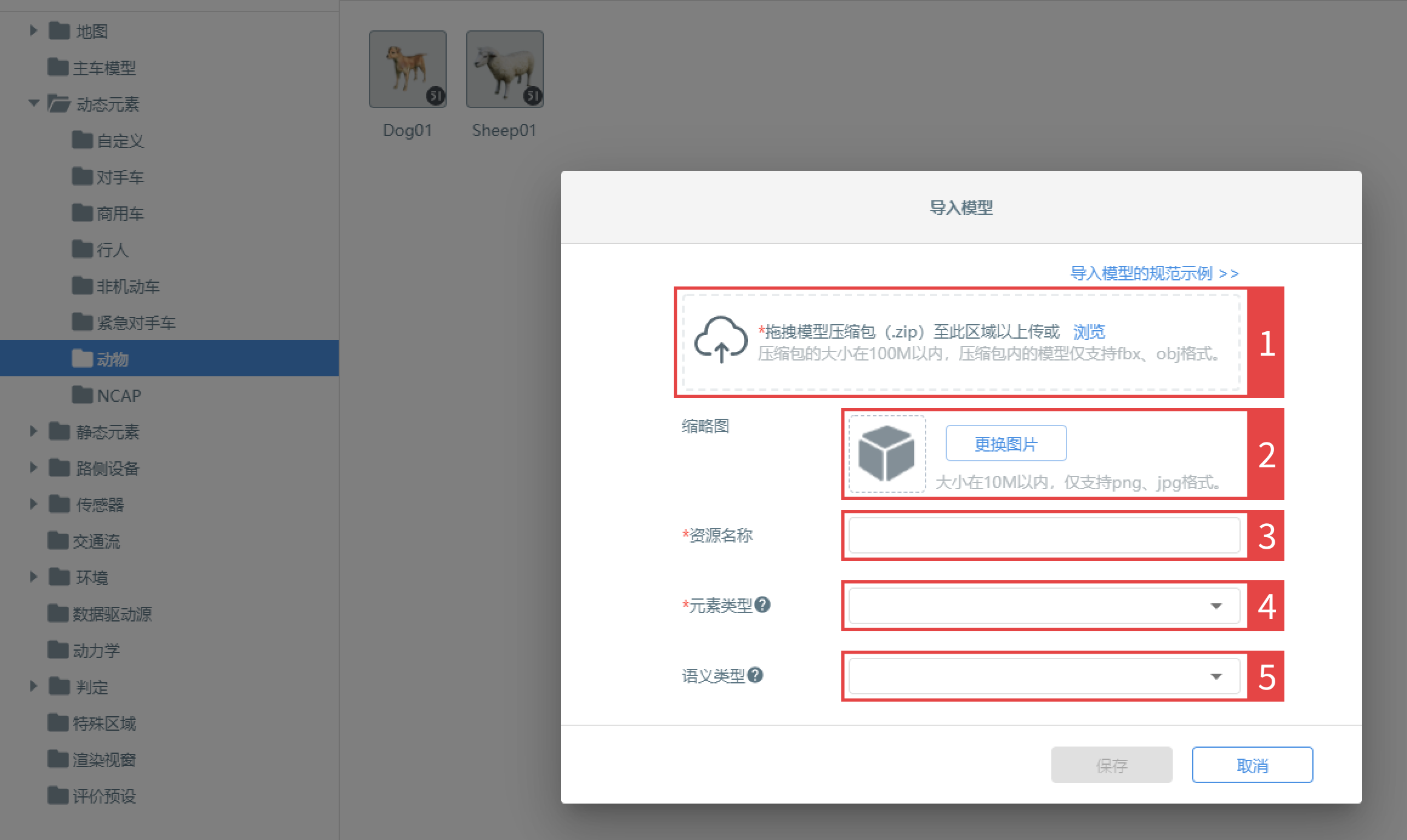This screenshot has width=1407, height=840.
Task: Expand the 静态元素 tree node
Action: pos(33,431)
